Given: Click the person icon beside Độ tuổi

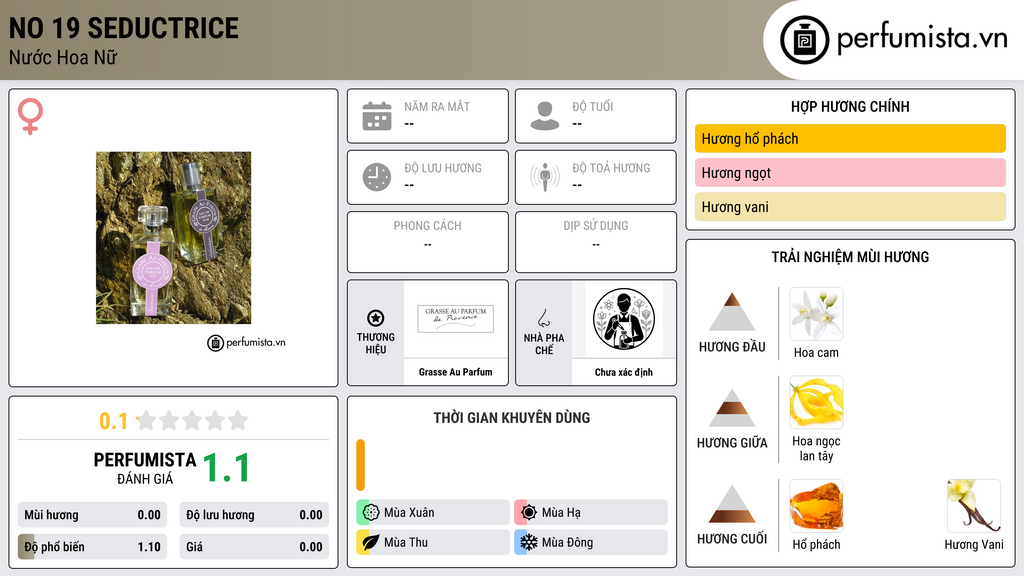Looking at the screenshot, I should 545,116.
